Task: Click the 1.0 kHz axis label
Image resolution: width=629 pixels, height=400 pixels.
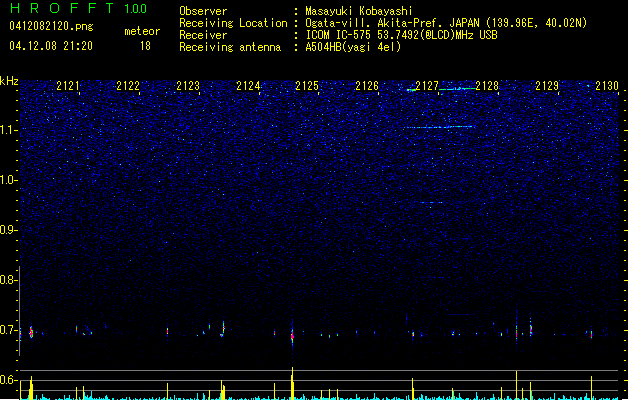Action: pos(8,180)
